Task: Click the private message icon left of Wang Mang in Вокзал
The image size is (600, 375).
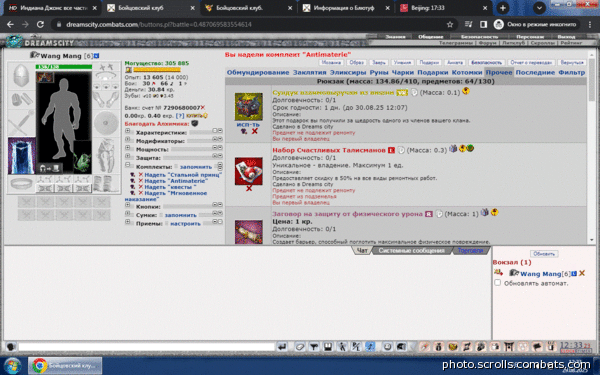Action: (498, 272)
